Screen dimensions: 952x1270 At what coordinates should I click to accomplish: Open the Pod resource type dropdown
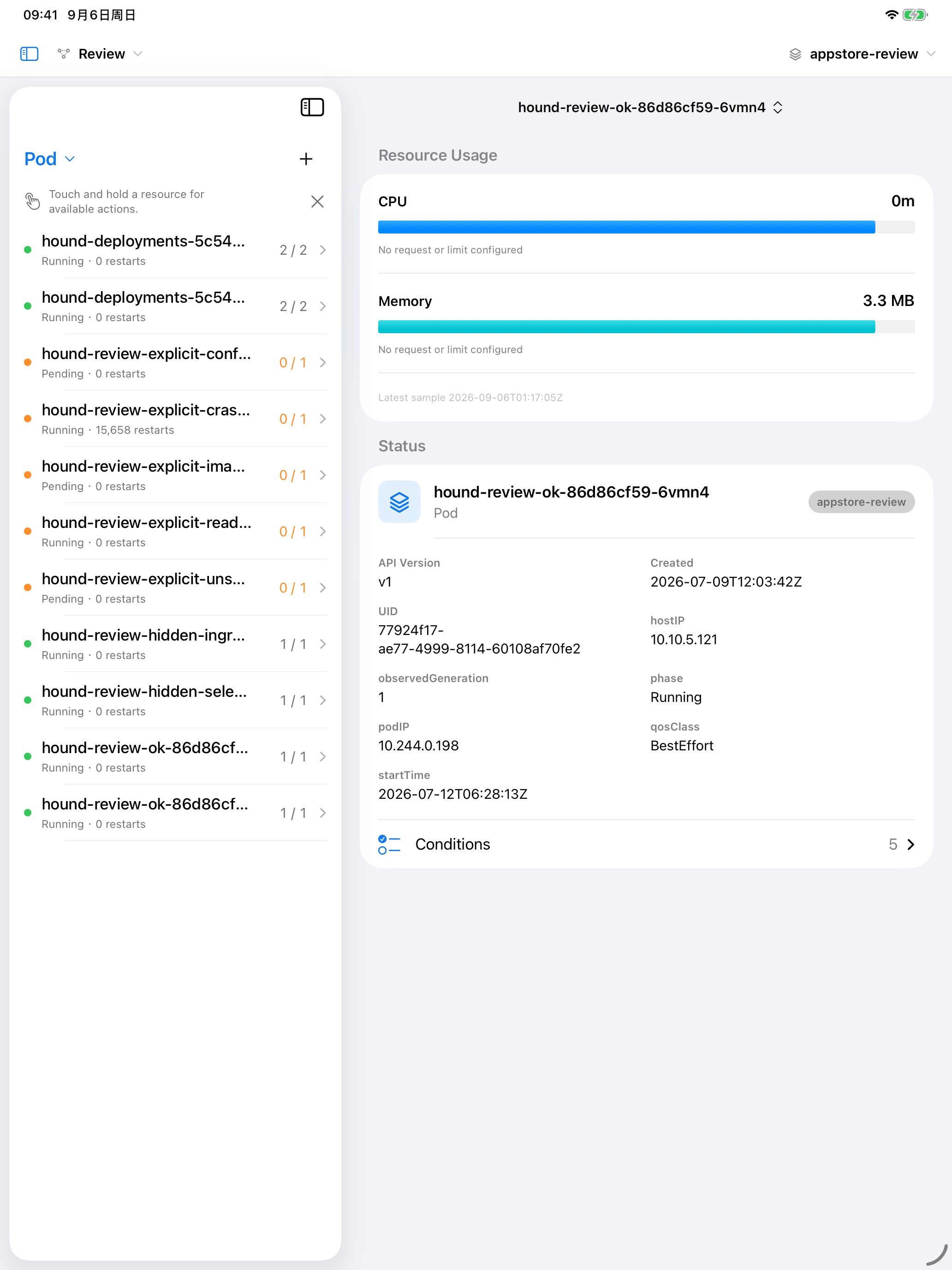click(49, 159)
